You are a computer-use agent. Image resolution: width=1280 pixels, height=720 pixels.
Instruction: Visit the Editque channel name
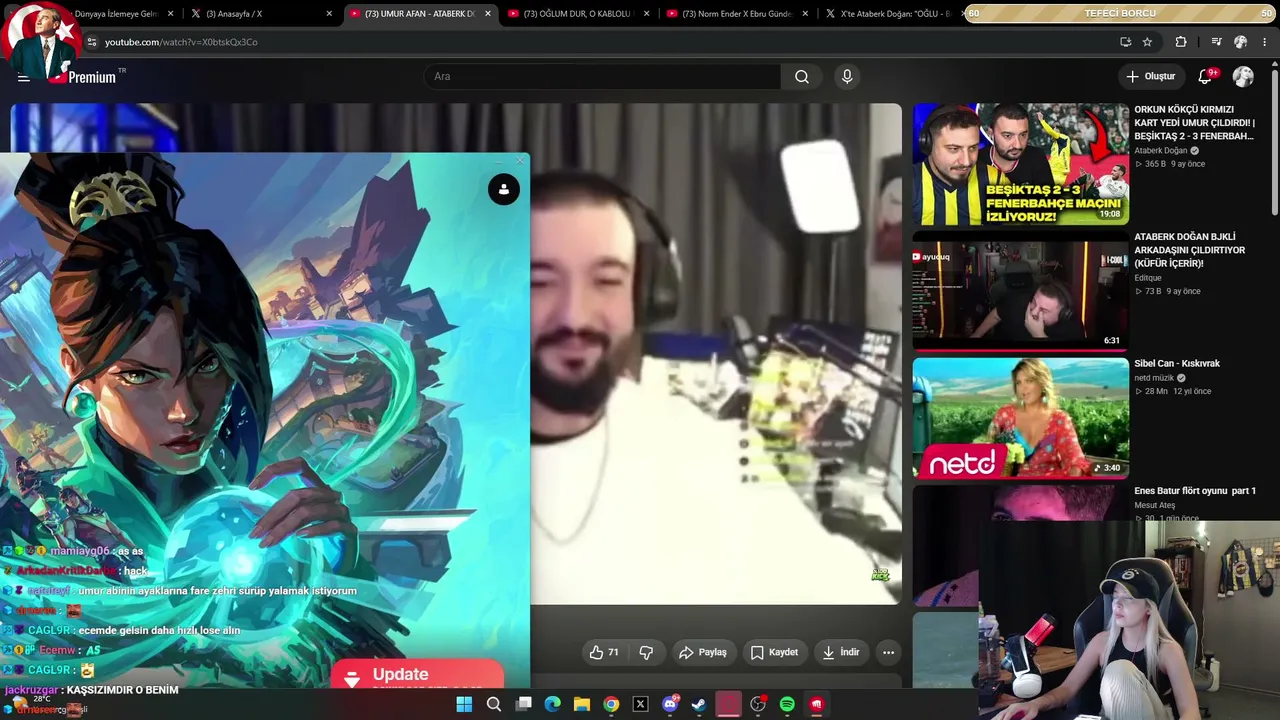tap(1148, 278)
